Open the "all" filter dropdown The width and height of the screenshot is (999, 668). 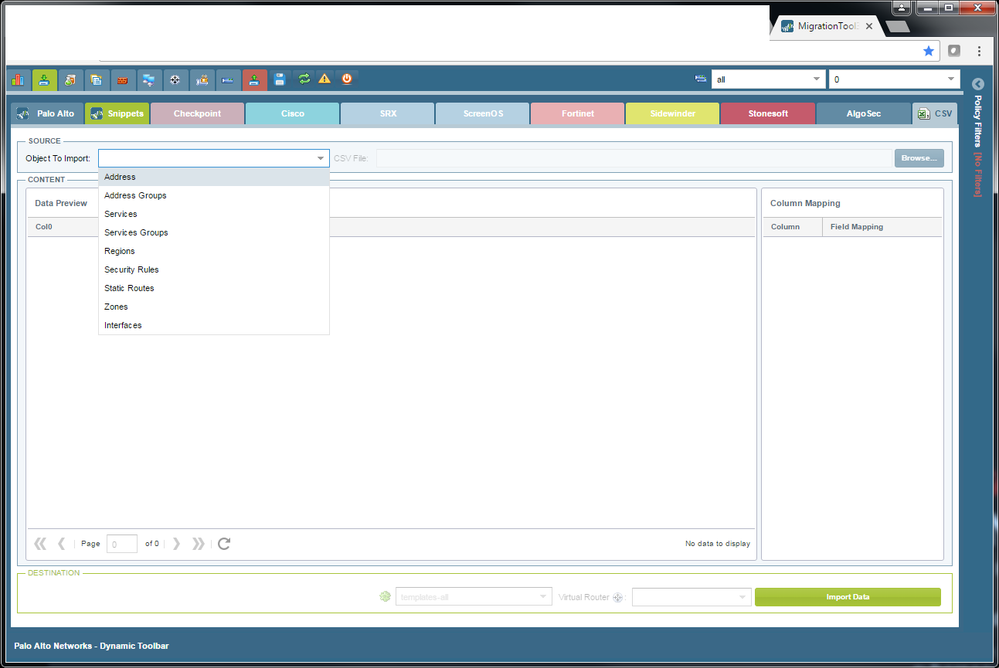tap(768, 78)
